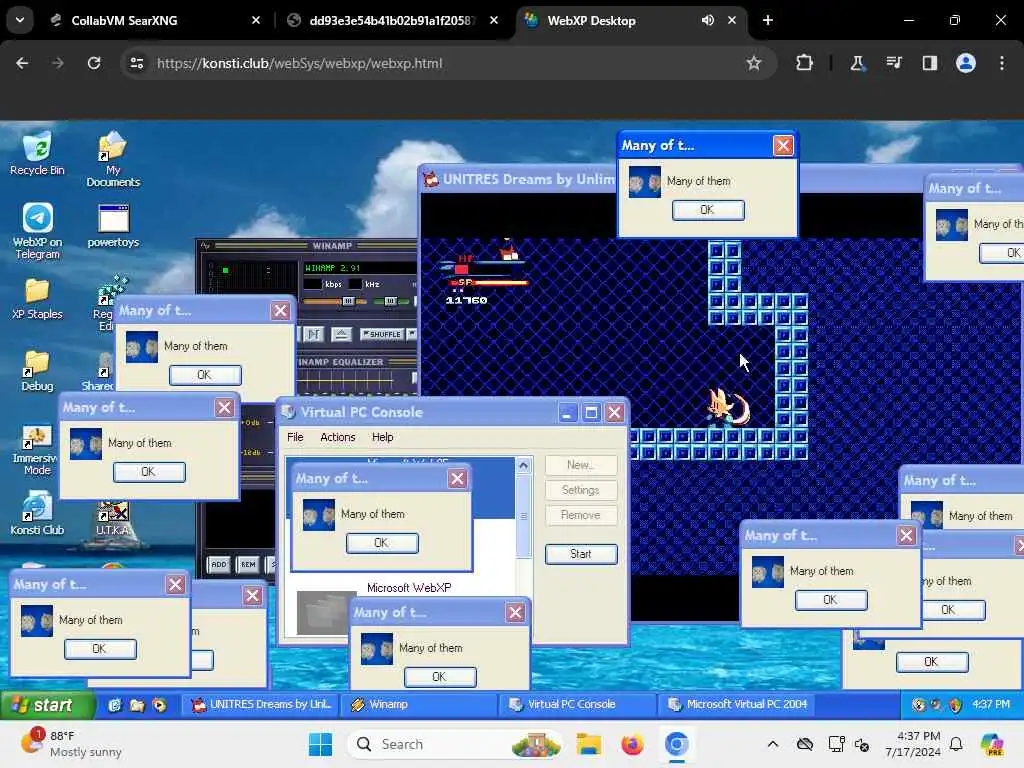The image size is (1024, 768).
Task: Open a new Chrome tab
Action: tap(768, 20)
